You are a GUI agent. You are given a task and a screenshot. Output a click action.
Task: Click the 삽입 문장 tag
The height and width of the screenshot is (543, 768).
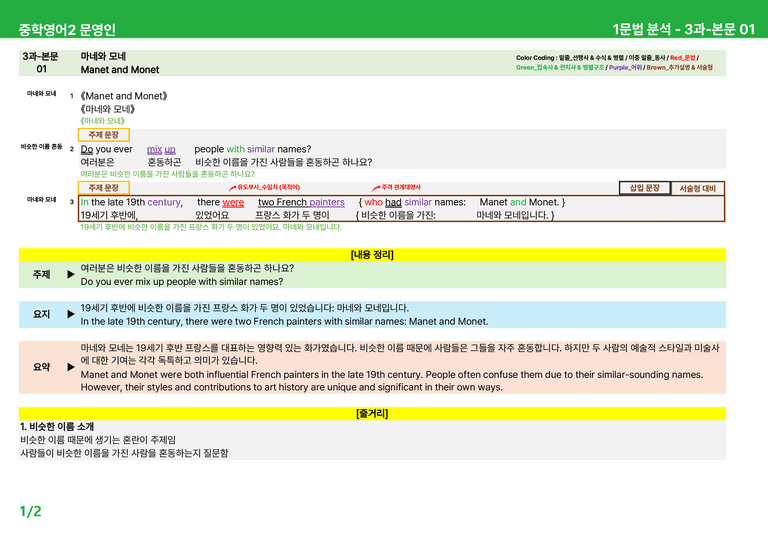(645, 188)
